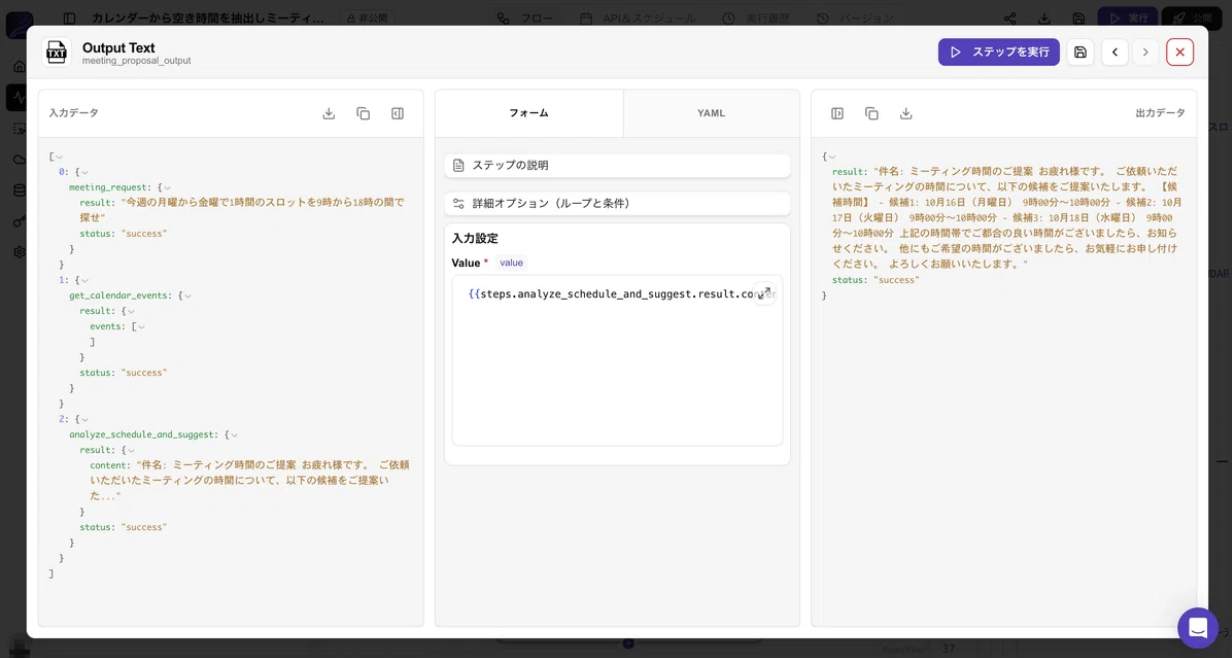
Task: Go to the next step with right chevron
Action: (1146, 52)
